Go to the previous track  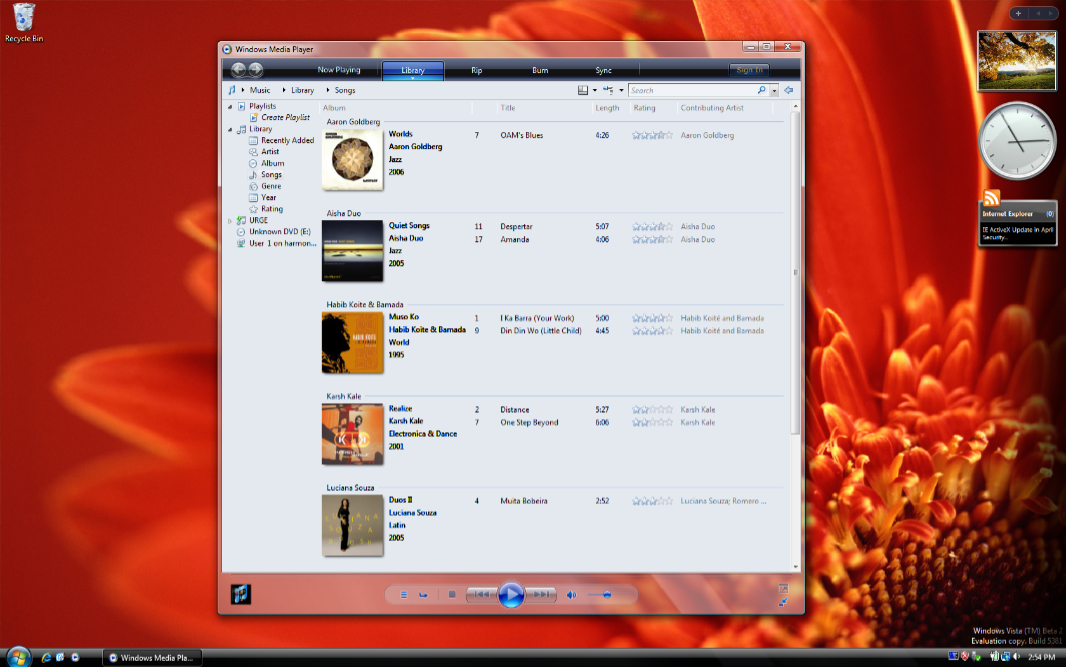pyautogui.click(x=481, y=595)
